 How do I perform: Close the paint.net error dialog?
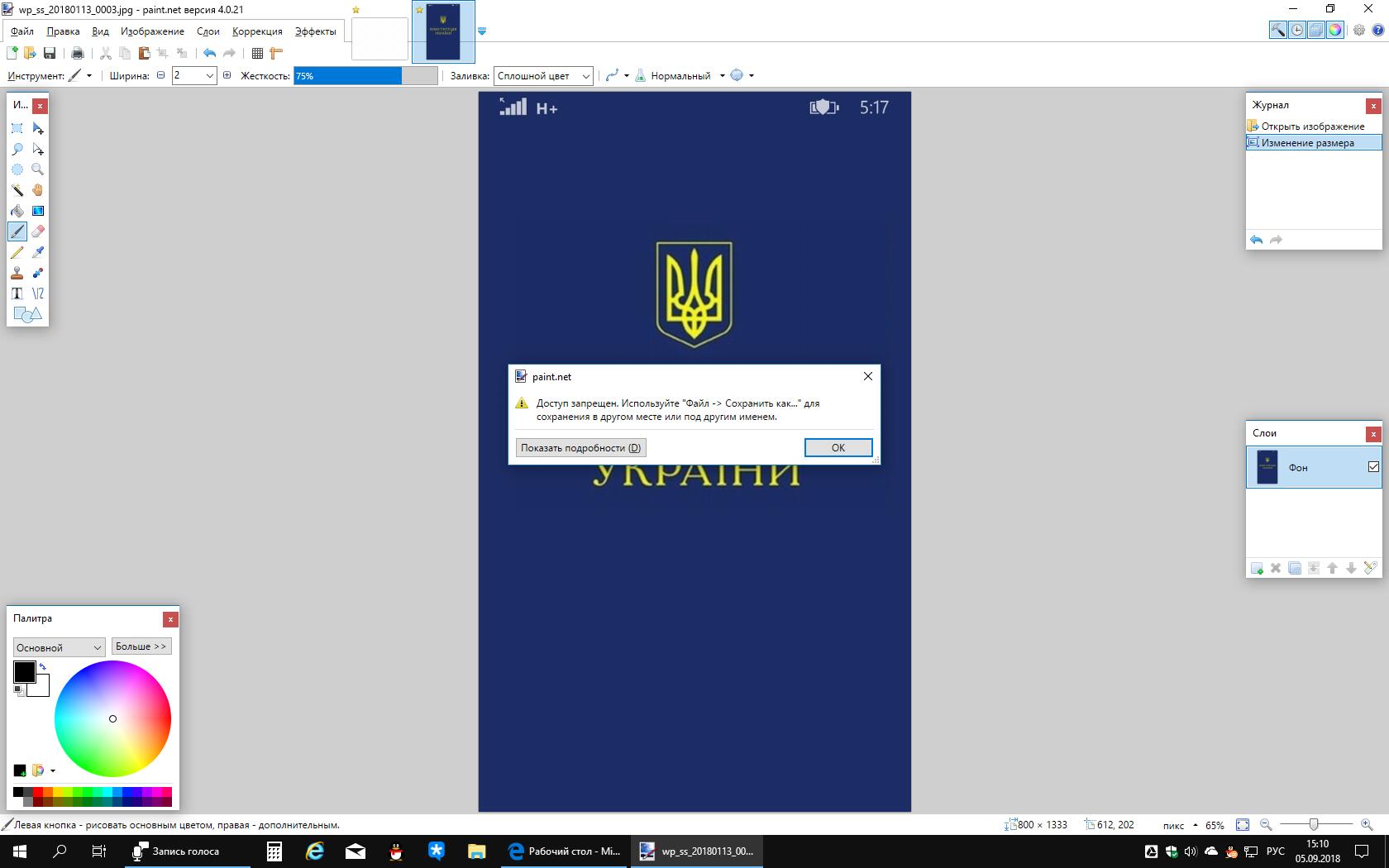coord(867,376)
